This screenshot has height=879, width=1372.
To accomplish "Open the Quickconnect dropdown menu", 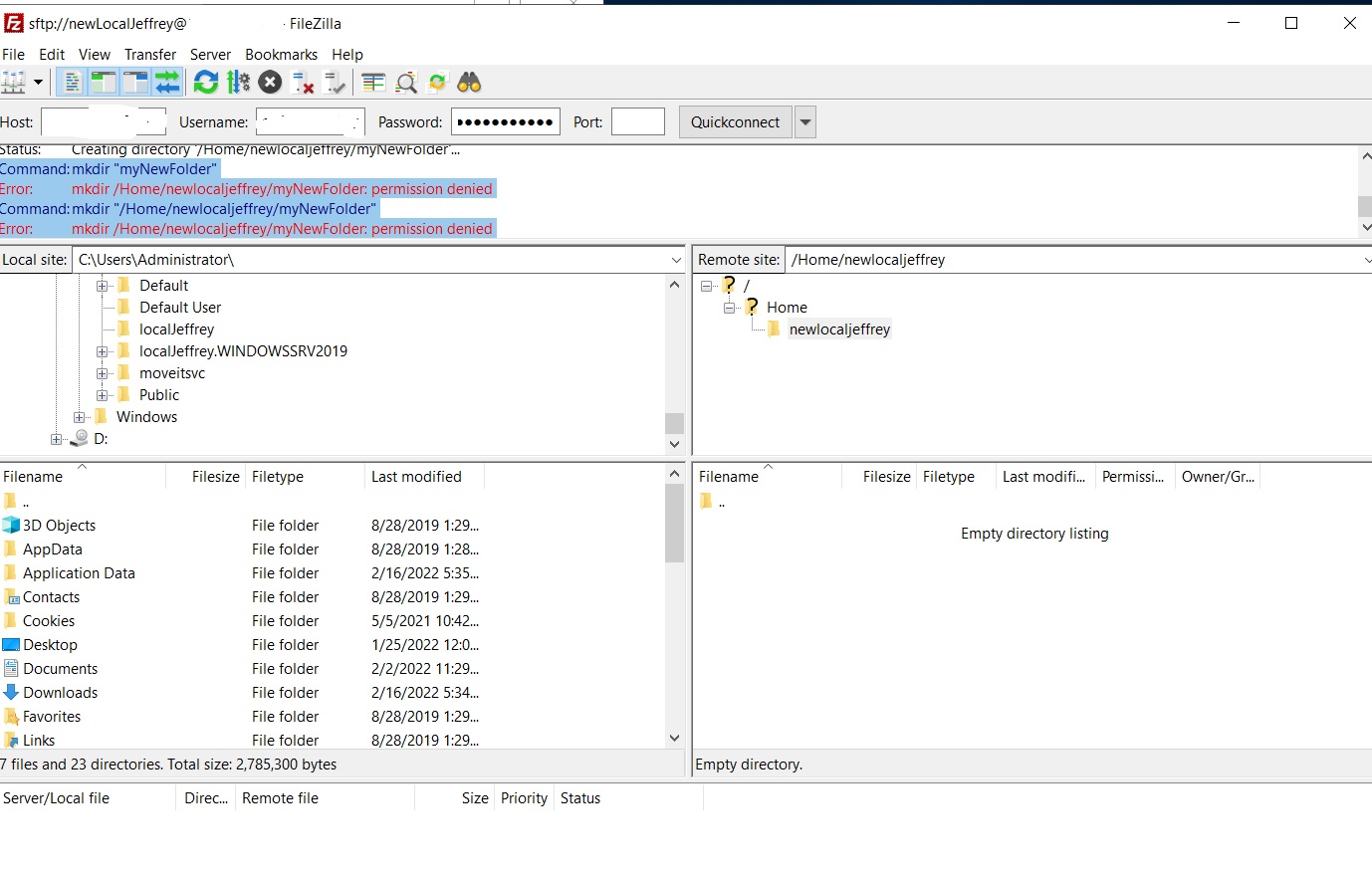I will (x=802, y=121).
